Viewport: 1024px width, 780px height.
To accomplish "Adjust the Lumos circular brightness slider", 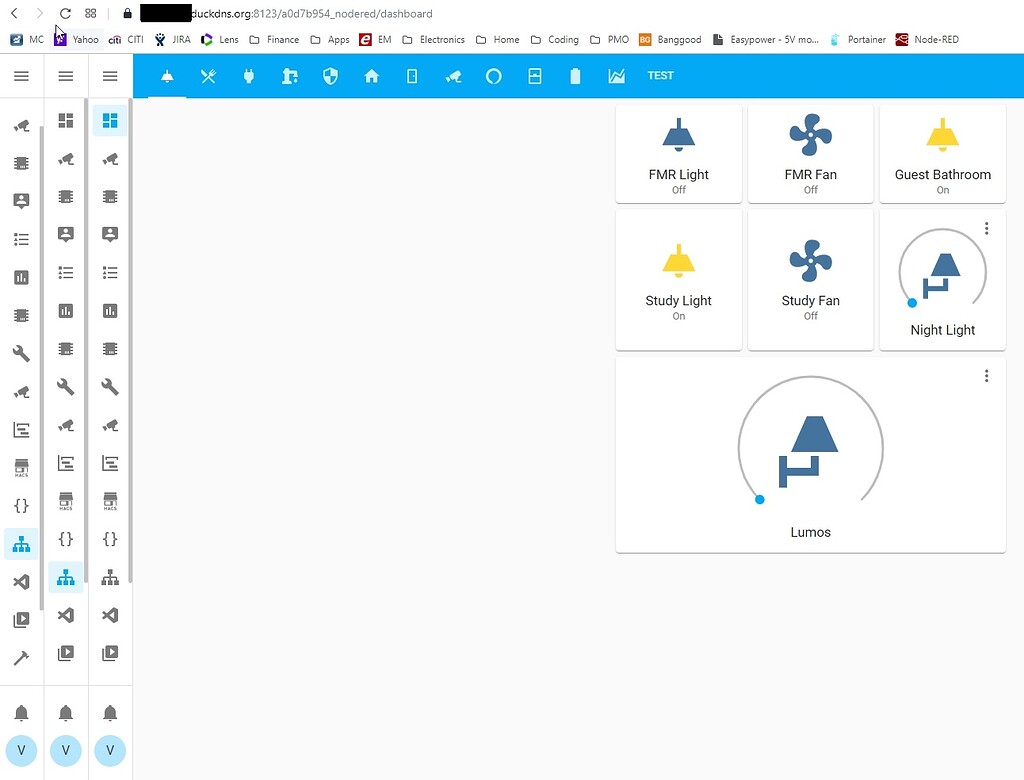I will click(x=760, y=499).
